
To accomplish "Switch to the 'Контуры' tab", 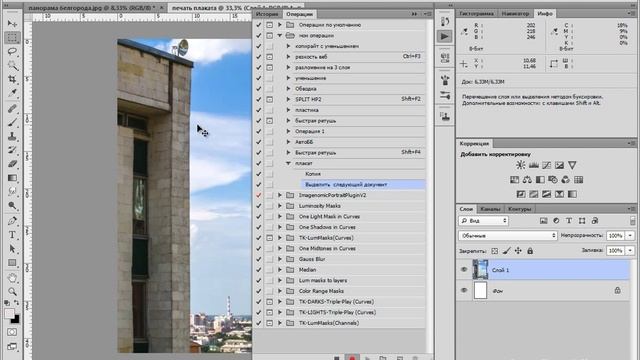I will click(x=520, y=209).
